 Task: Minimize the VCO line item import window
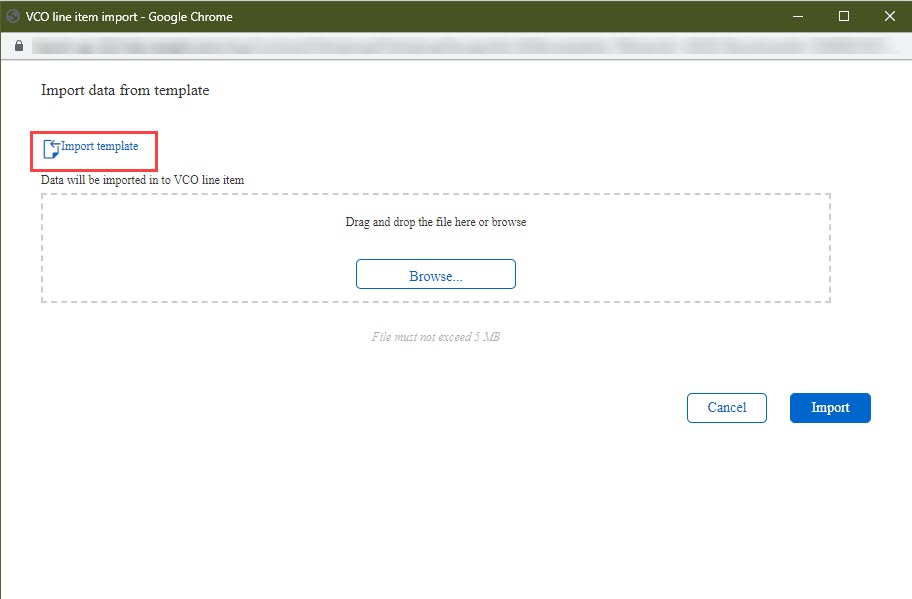(798, 16)
